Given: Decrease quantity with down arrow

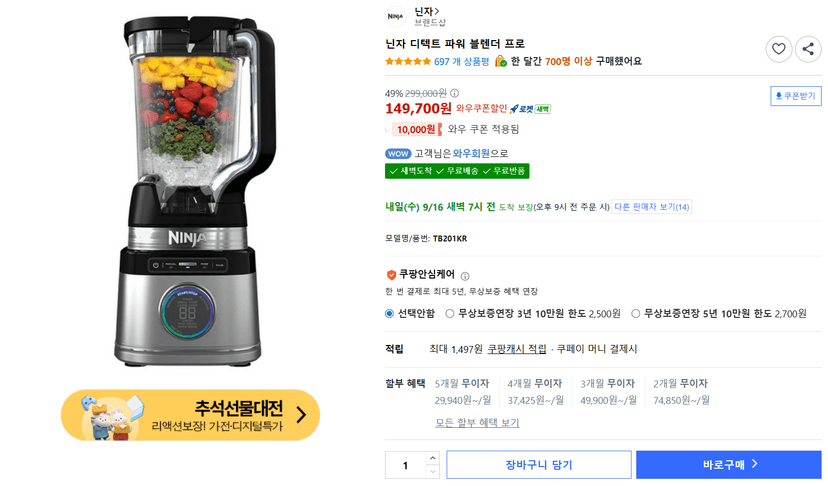Looking at the screenshot, I should point(432,472).
